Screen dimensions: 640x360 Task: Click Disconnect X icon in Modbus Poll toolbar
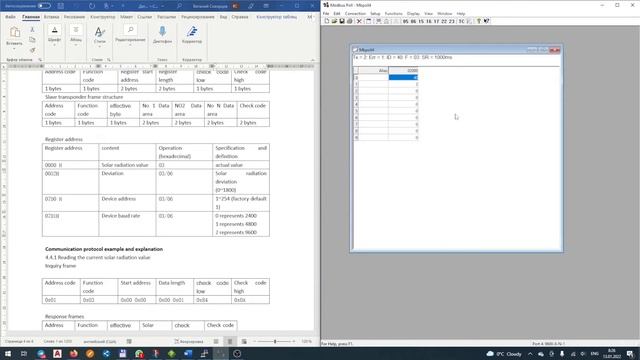pos(359,21)
